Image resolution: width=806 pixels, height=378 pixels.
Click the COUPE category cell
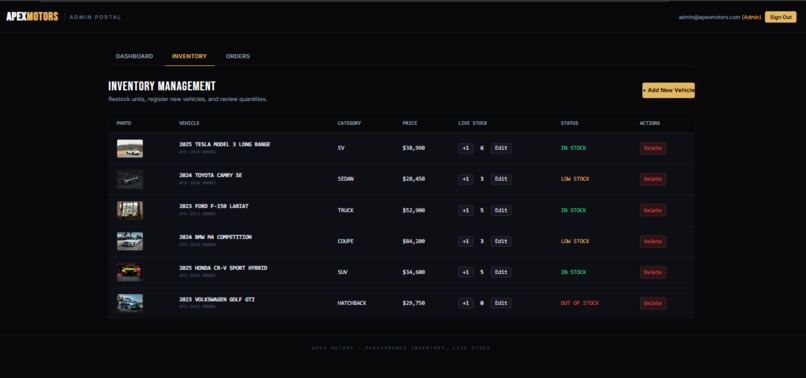point(345,241)
